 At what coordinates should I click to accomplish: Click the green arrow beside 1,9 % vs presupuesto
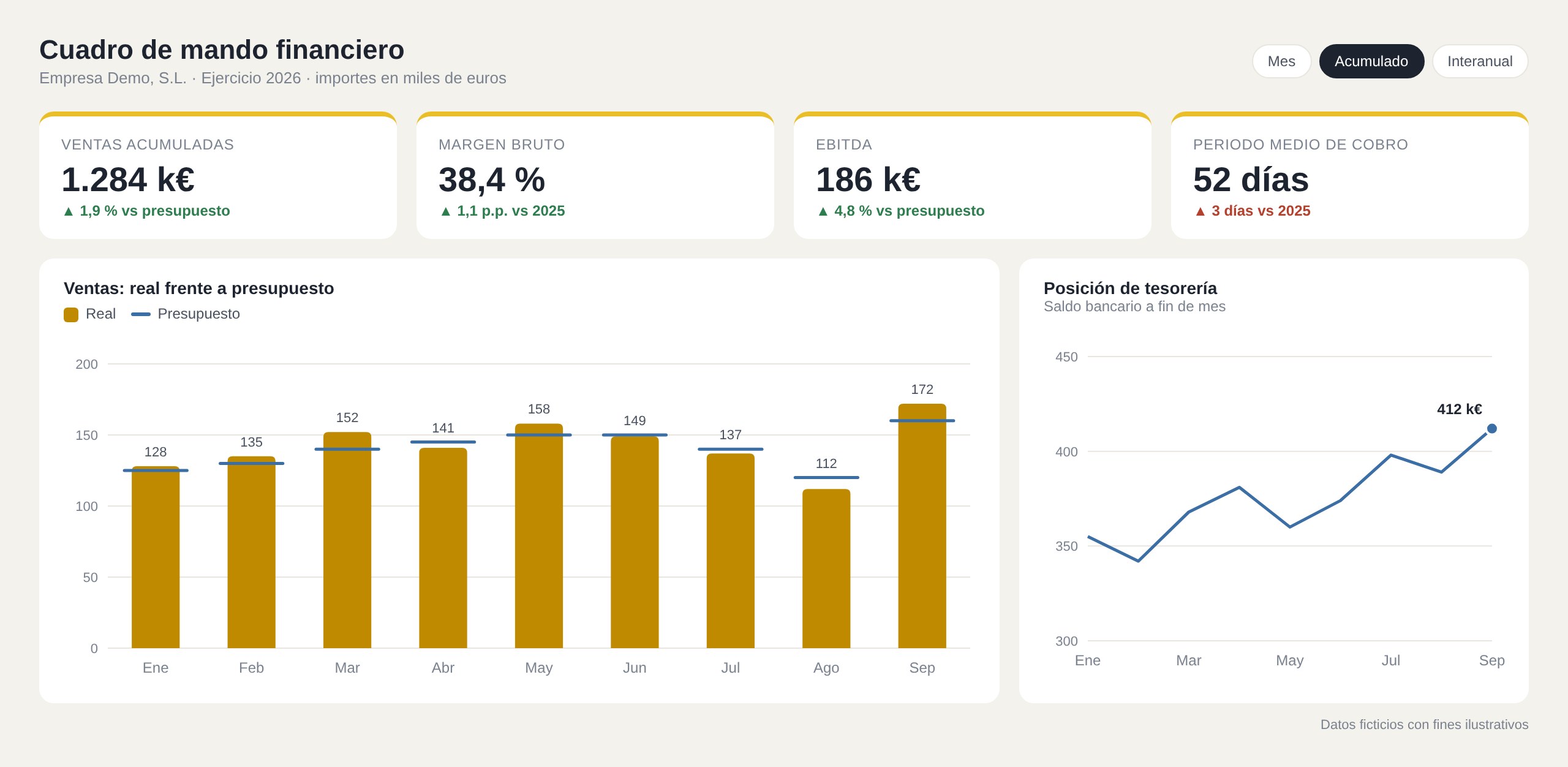click(69, 211)
